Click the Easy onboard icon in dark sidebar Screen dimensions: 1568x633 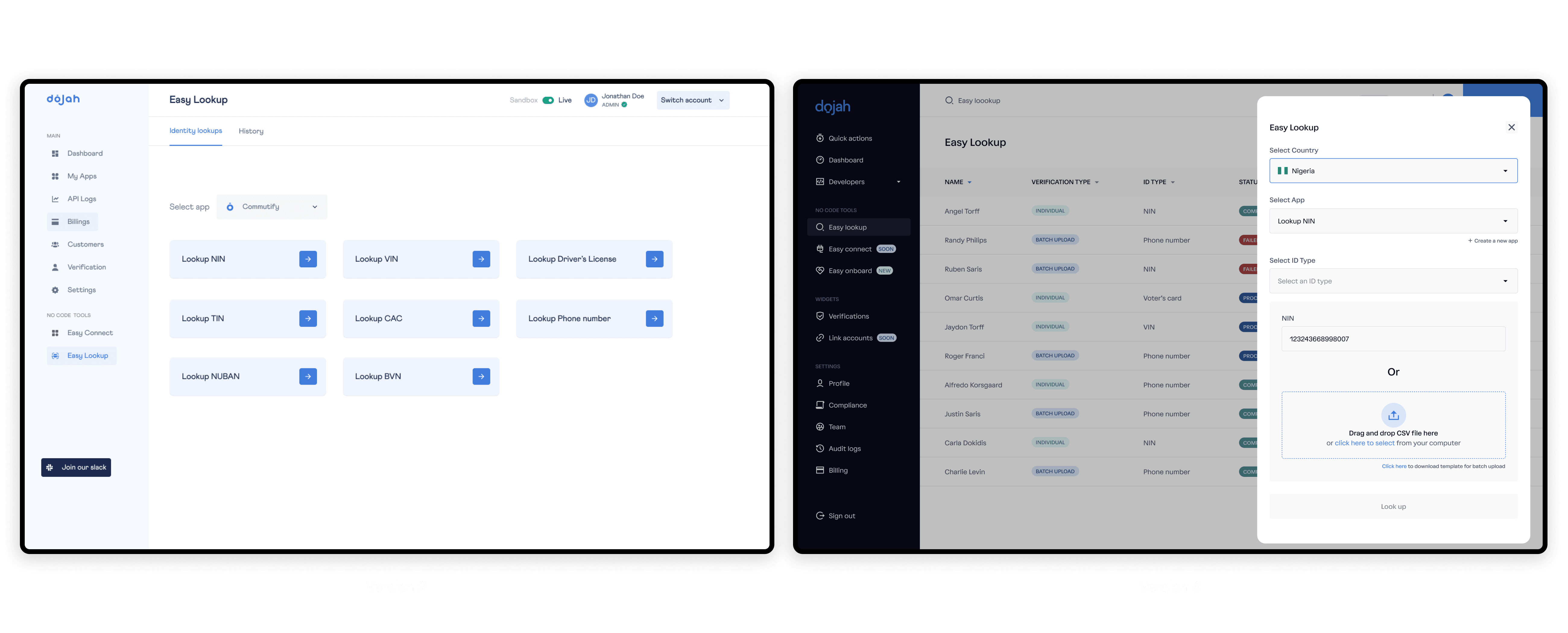pyautogui.click(x=820, y=271)
